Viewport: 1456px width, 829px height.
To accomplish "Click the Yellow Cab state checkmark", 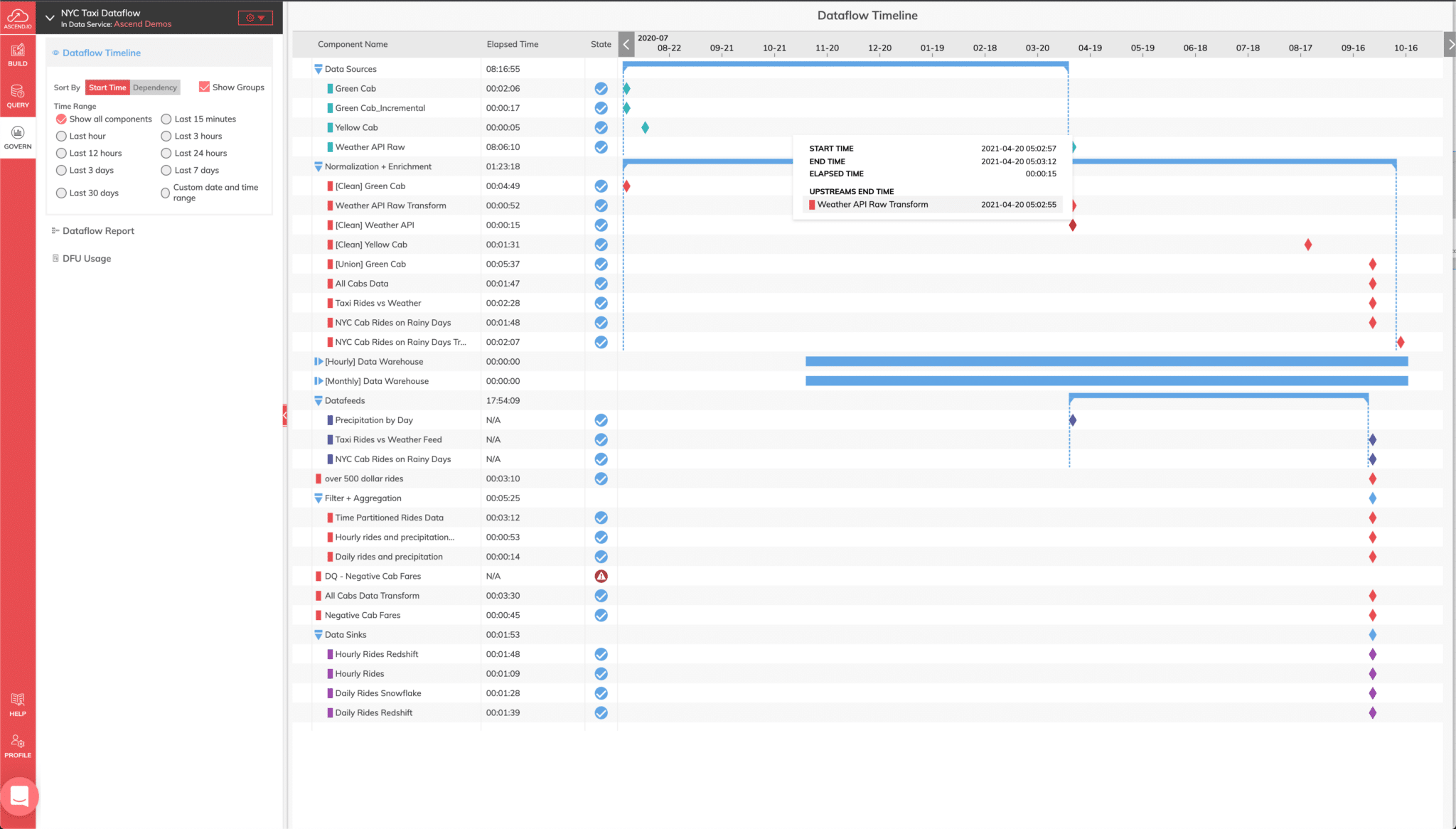I will click(x=601, y=128).
